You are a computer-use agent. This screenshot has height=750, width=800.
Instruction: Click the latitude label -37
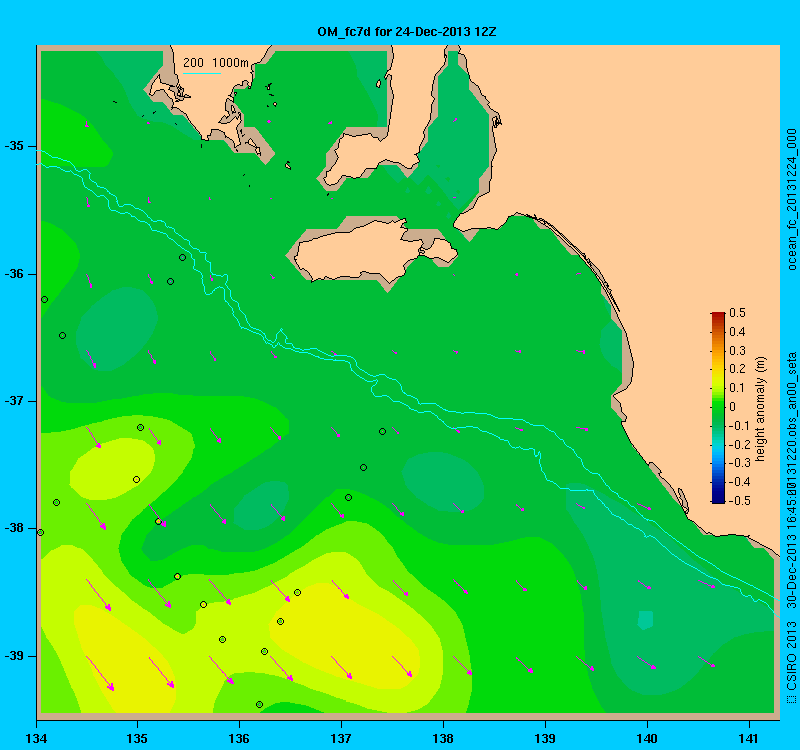(x=14, y=401)
